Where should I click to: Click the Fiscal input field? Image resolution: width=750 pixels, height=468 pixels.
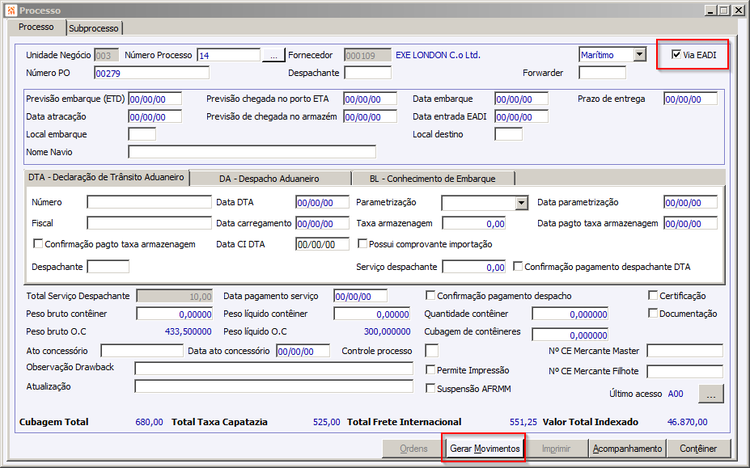[x=149, y=223]
